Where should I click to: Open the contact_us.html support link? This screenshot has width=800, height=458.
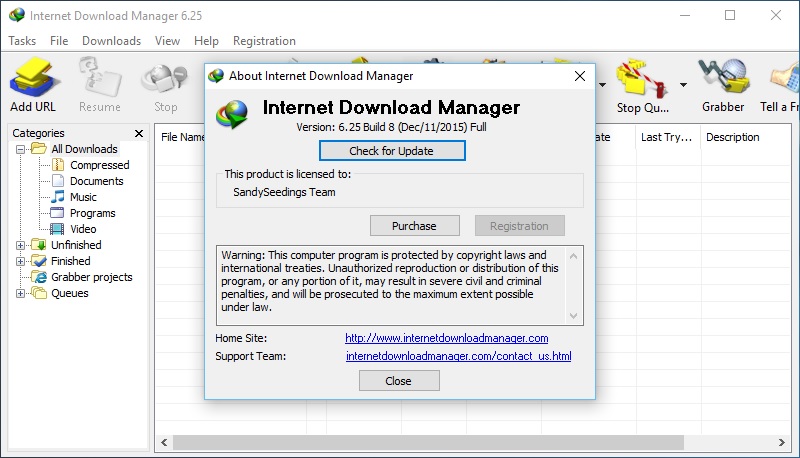pos(458,355)
